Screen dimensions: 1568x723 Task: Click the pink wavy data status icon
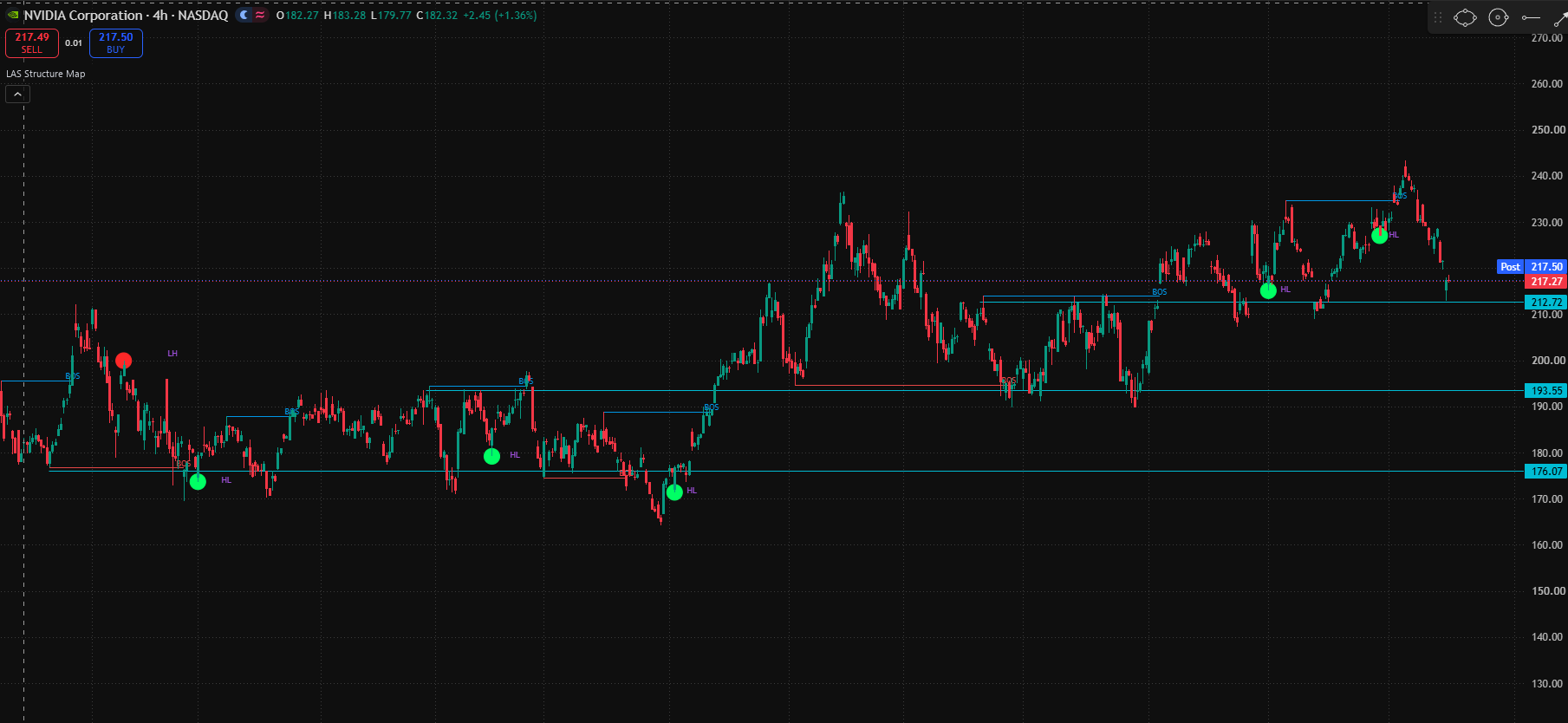[x=260, y=15]
